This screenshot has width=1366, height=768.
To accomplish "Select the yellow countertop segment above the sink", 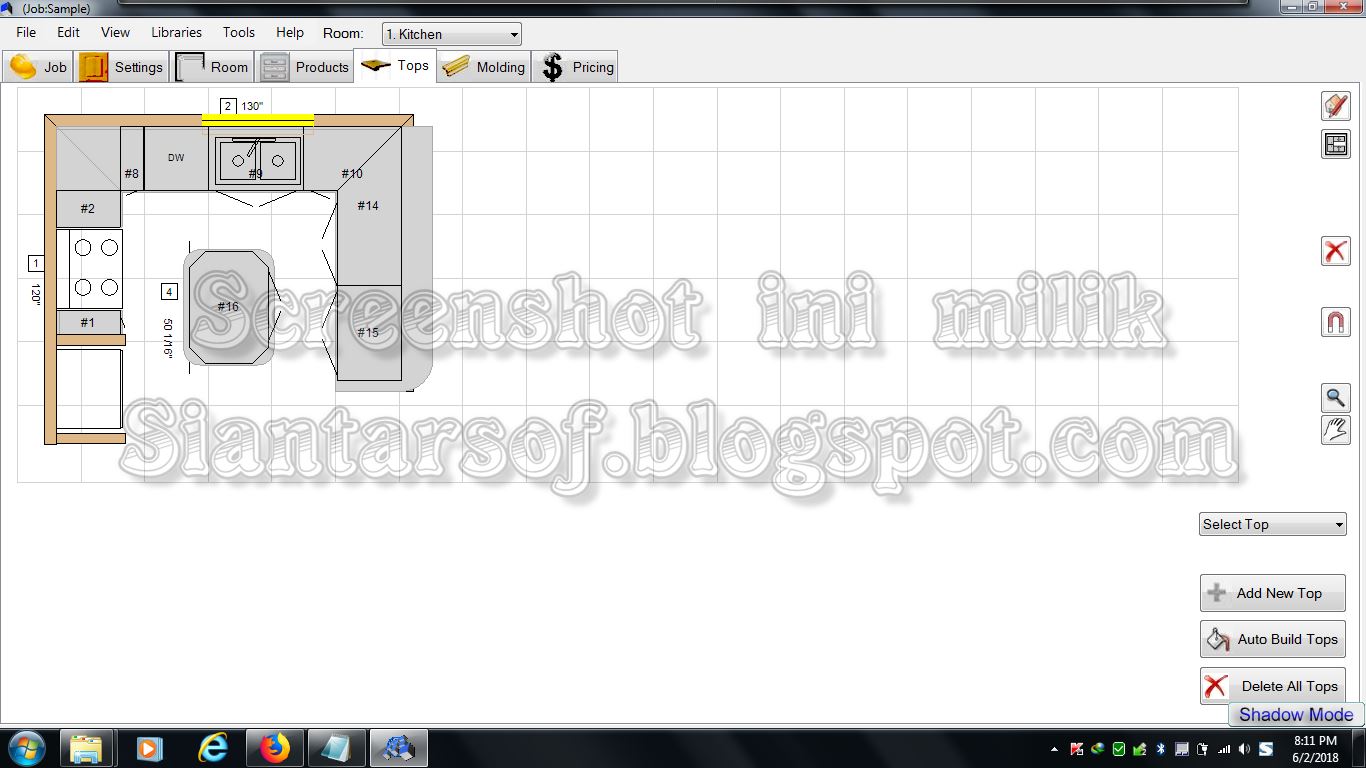I will click(x=258, y=120).
